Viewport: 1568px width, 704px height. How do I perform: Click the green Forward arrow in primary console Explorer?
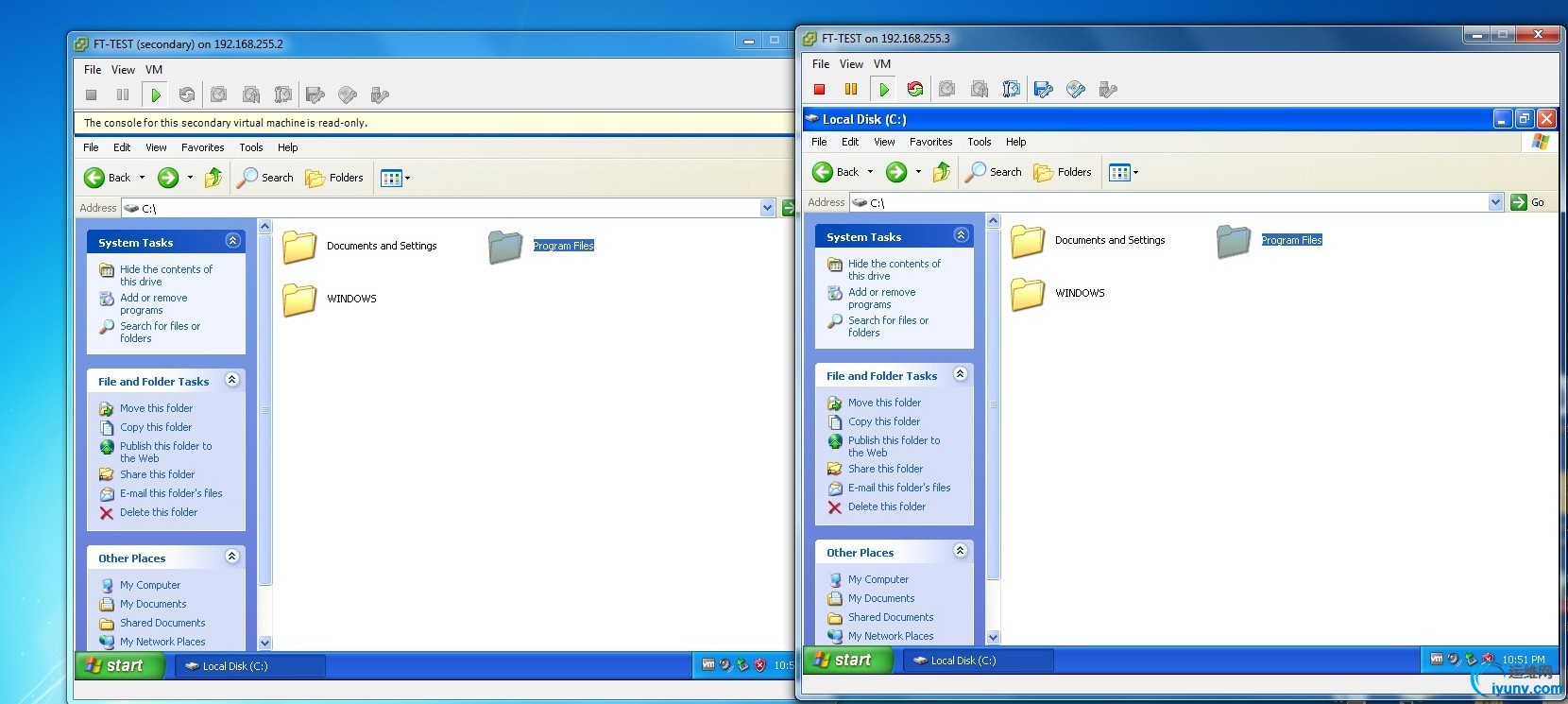[x=896, y=172]
